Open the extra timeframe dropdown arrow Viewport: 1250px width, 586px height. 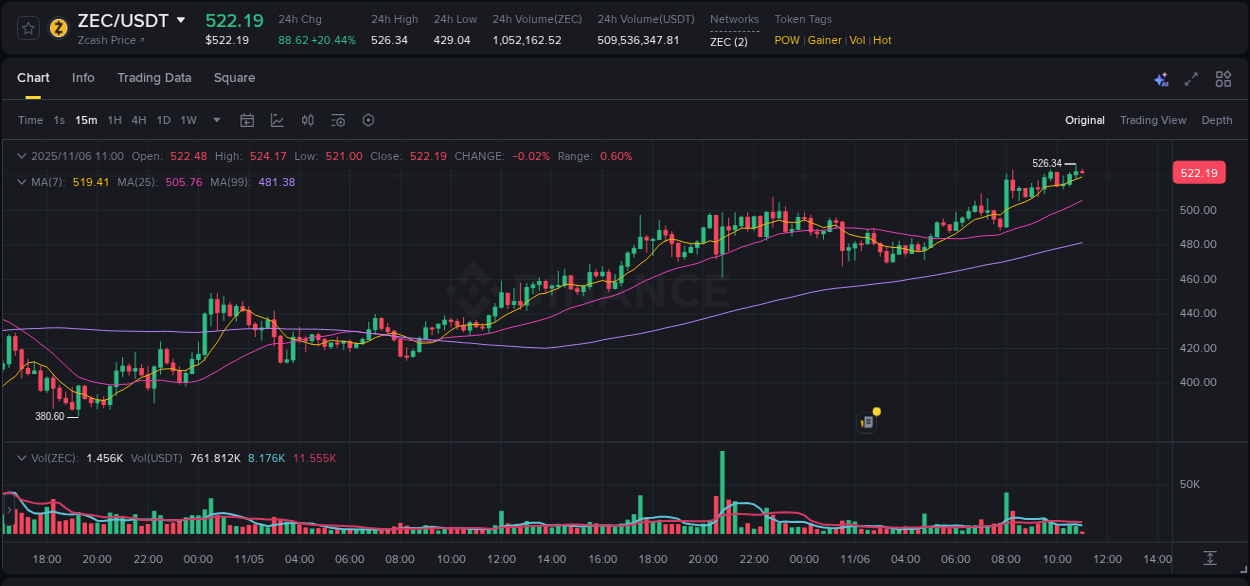(x=216, y=120)
